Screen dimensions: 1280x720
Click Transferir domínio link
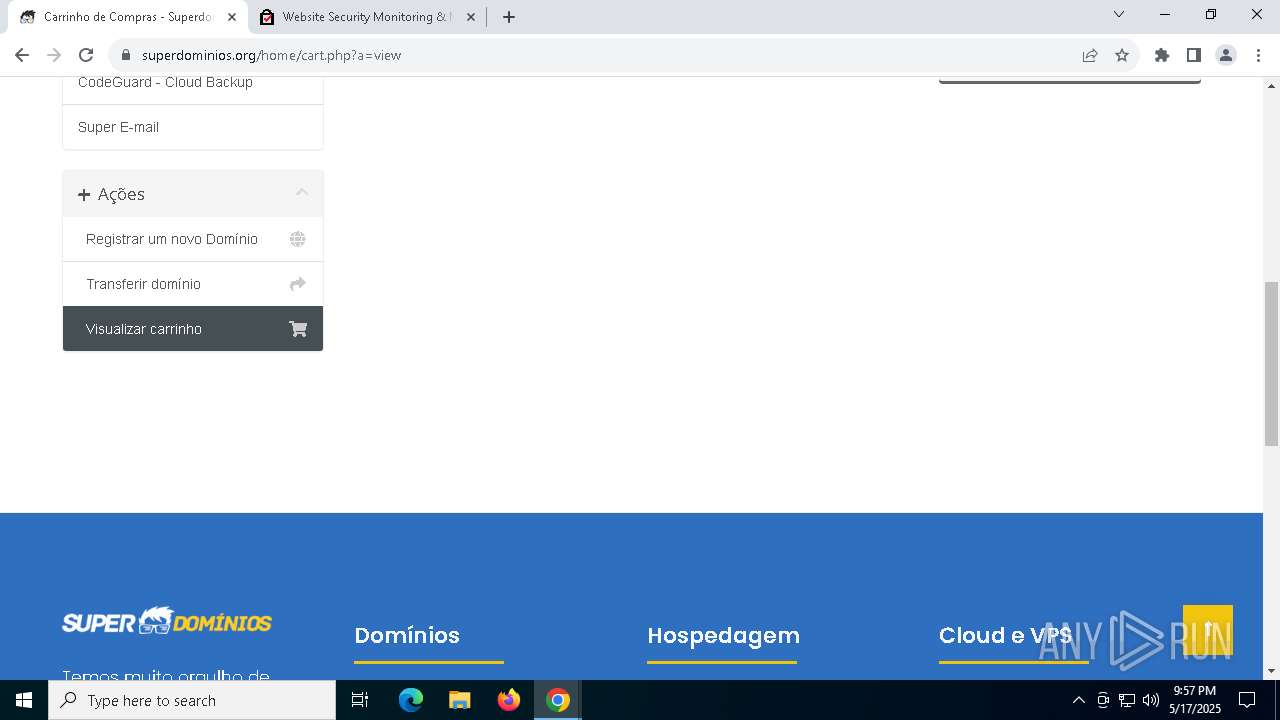click(192, 284)
